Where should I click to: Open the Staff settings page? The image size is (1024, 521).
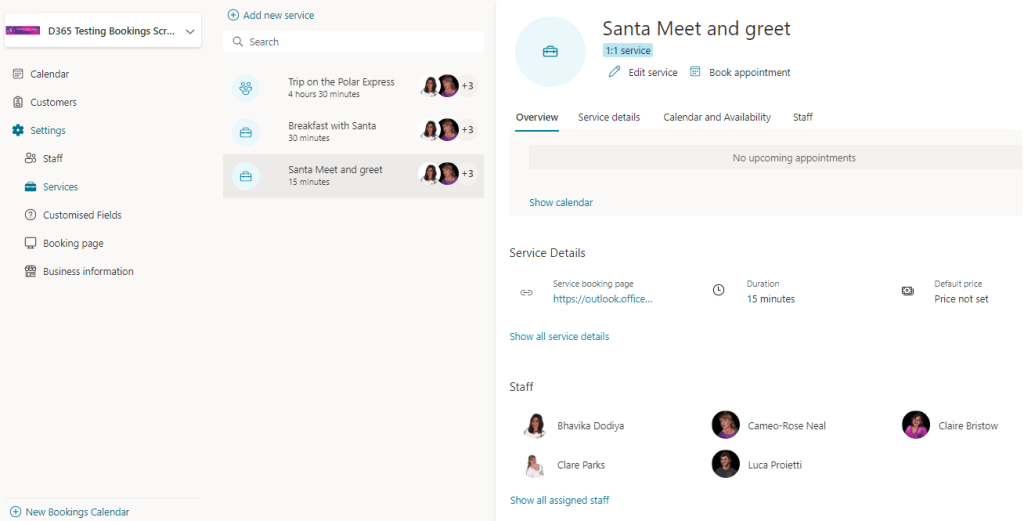pyautogui.click(x=53, y=159)
